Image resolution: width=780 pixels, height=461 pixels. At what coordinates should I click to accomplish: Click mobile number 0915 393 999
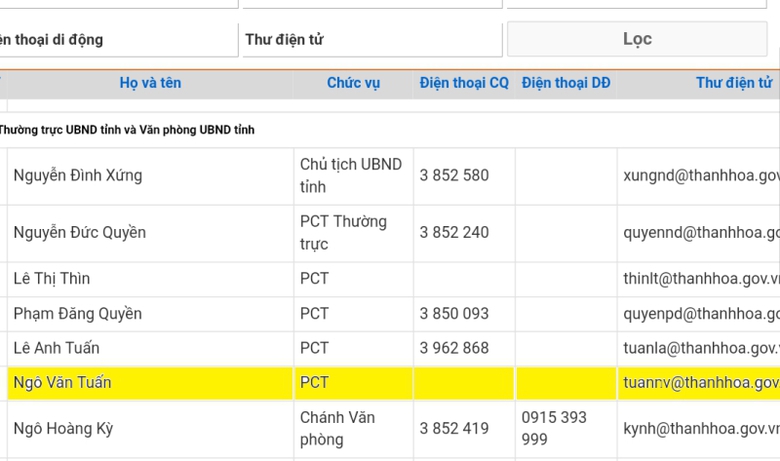554,428
